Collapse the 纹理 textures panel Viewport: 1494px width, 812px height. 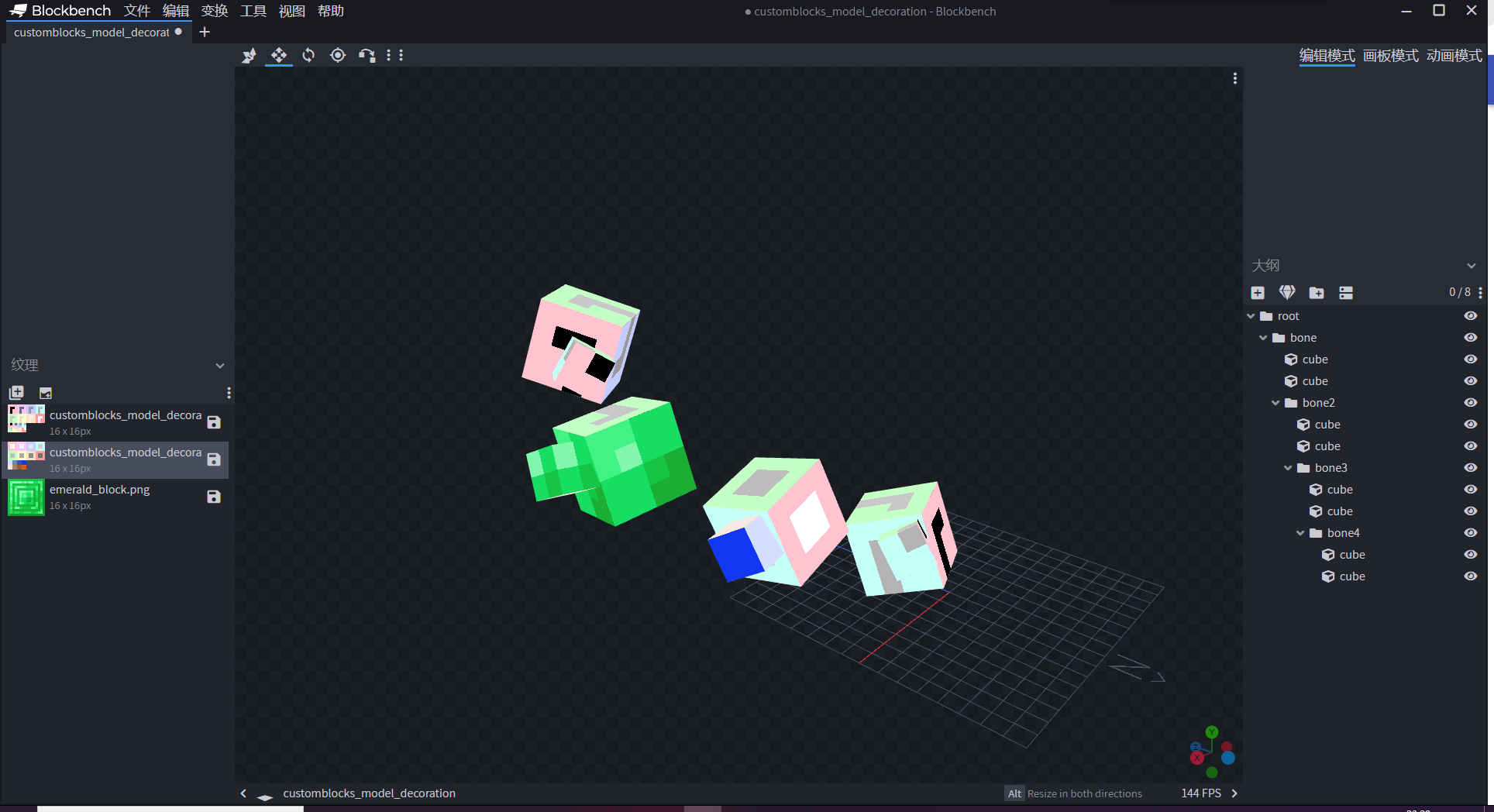pos(220,366)
